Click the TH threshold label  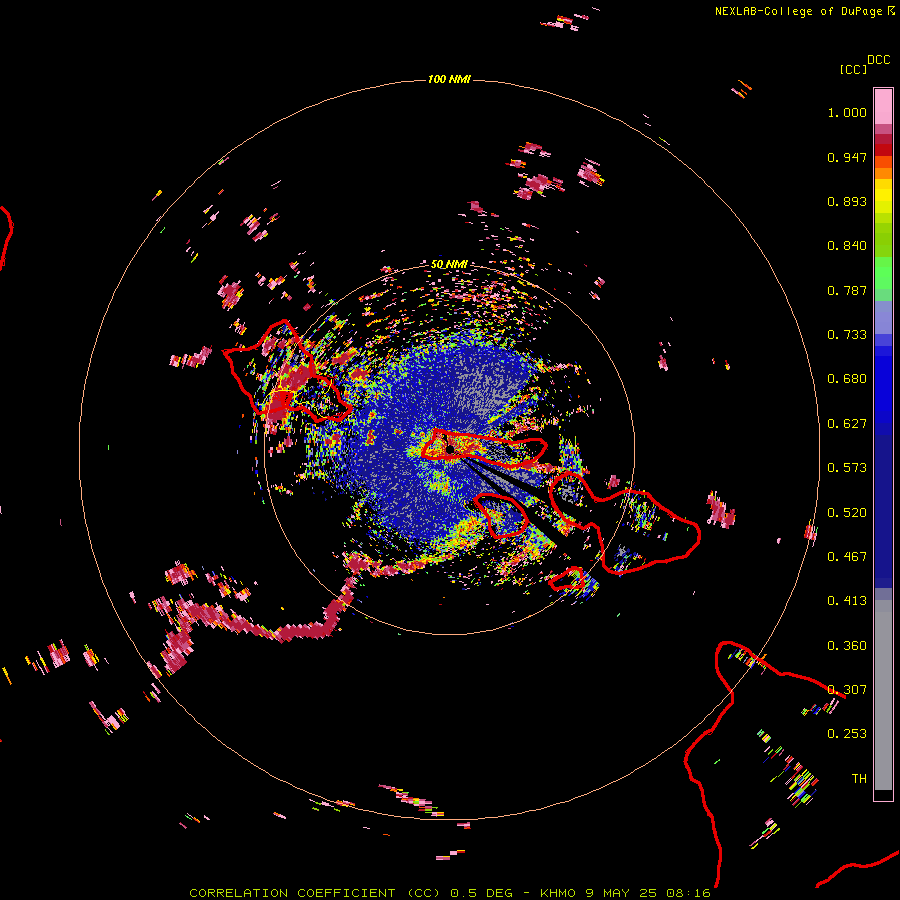click(x=859, y=779)
